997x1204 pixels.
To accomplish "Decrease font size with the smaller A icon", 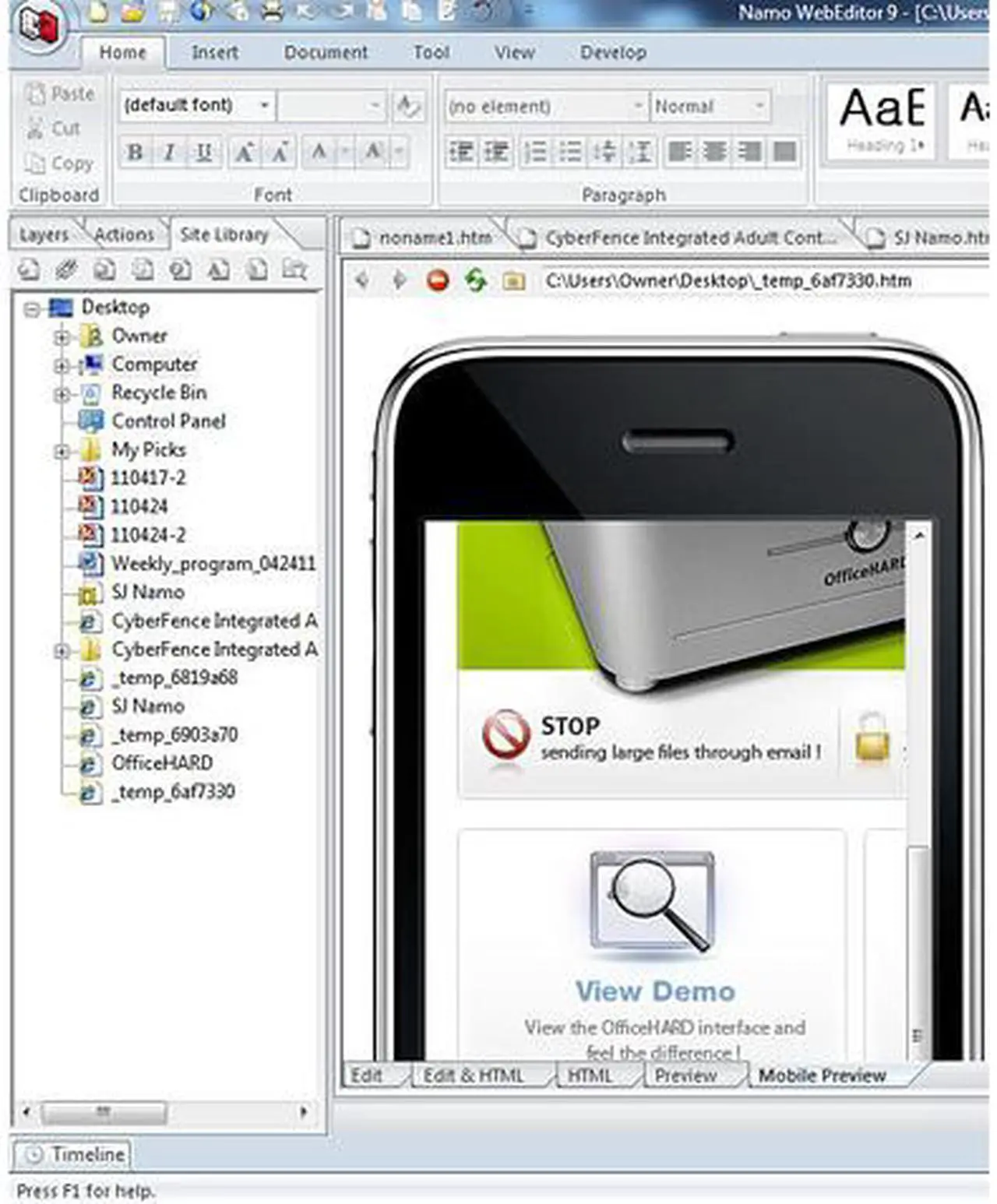I will [280, 152].
